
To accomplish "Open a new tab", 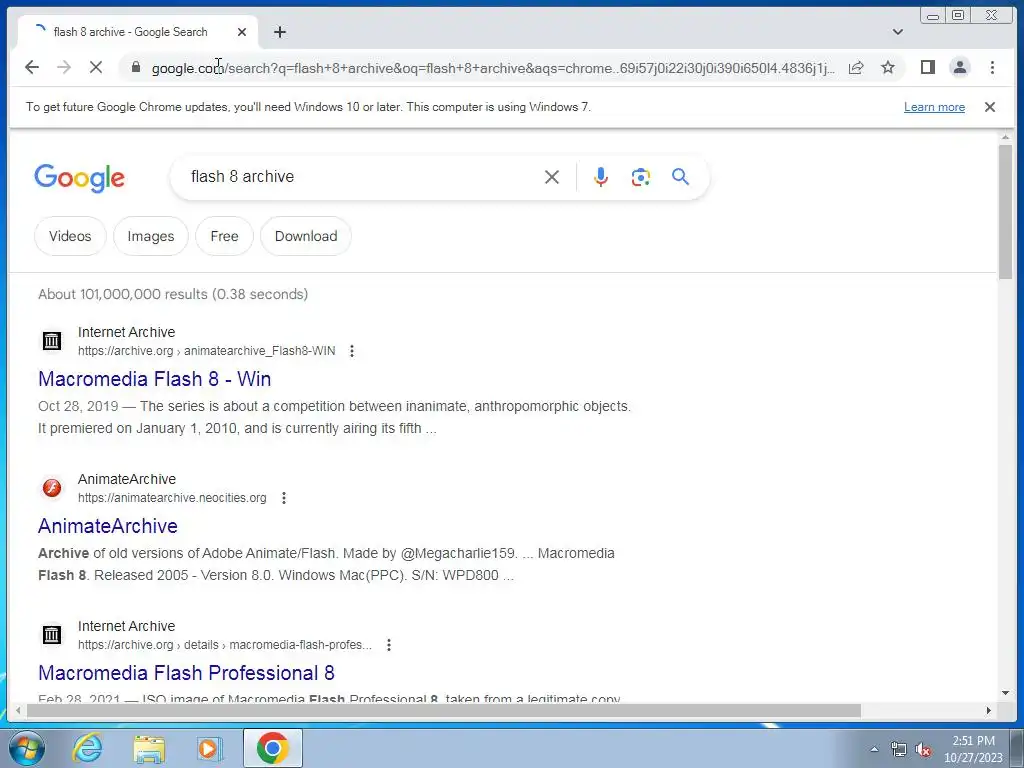I will coord(280,32).
